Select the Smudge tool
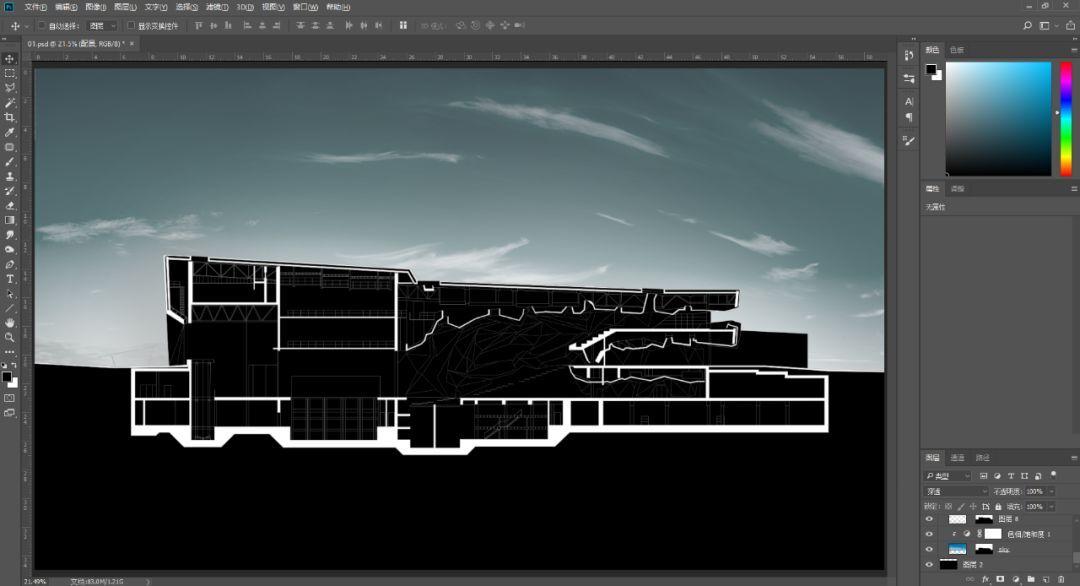 10,236
